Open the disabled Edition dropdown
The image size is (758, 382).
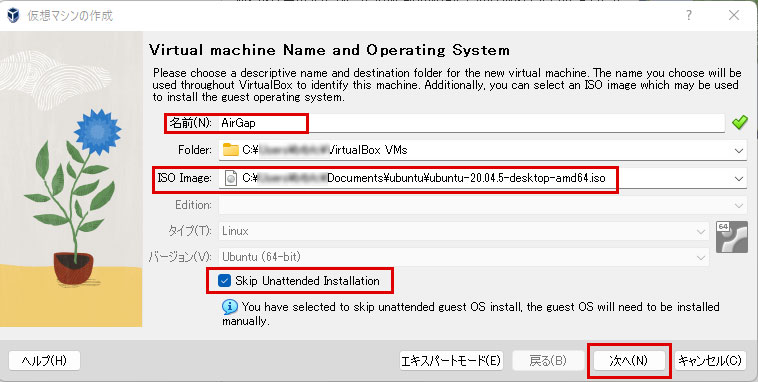pos(482,205)
